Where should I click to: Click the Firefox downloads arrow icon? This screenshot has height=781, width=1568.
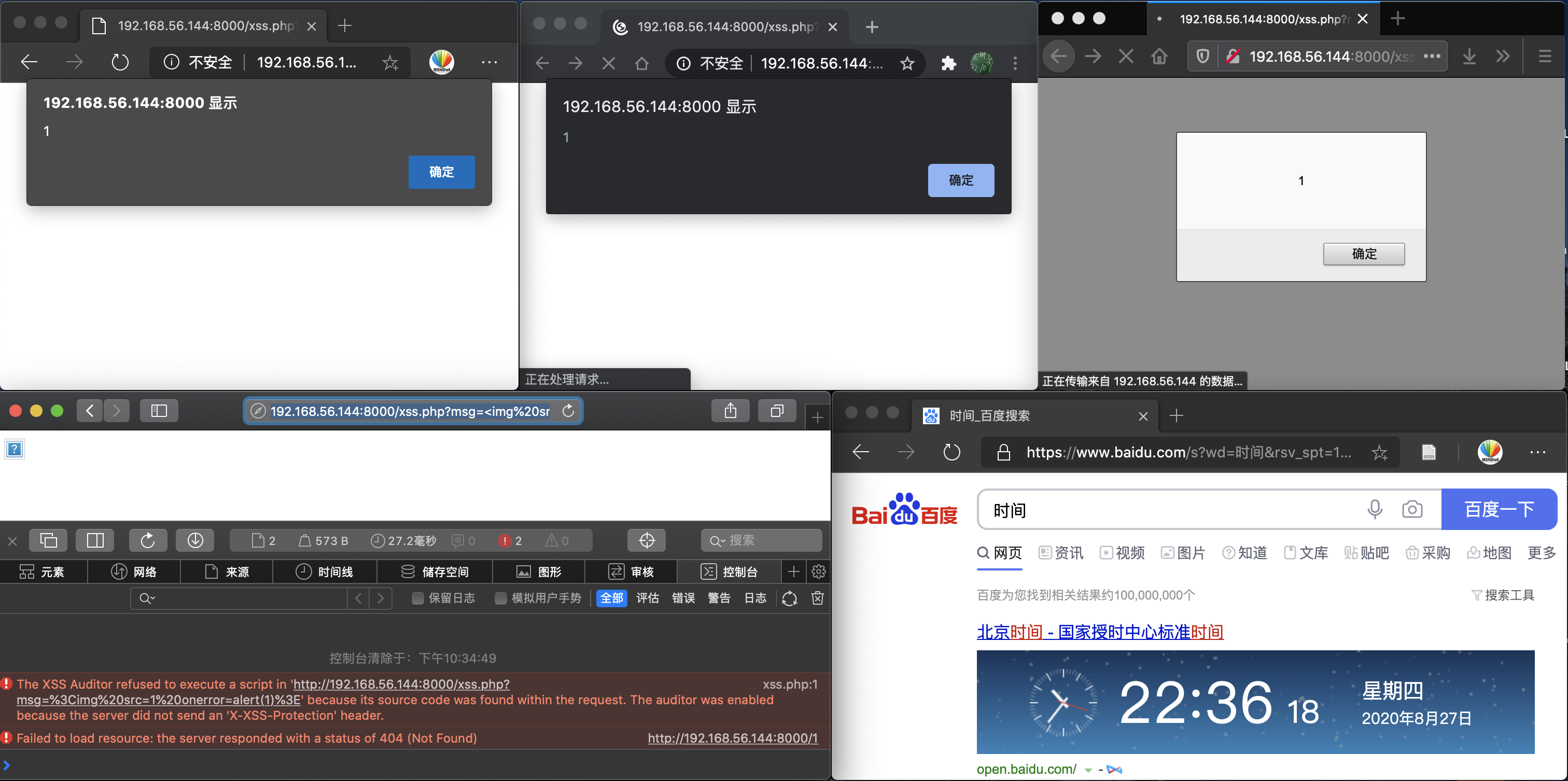point(1469,57)
